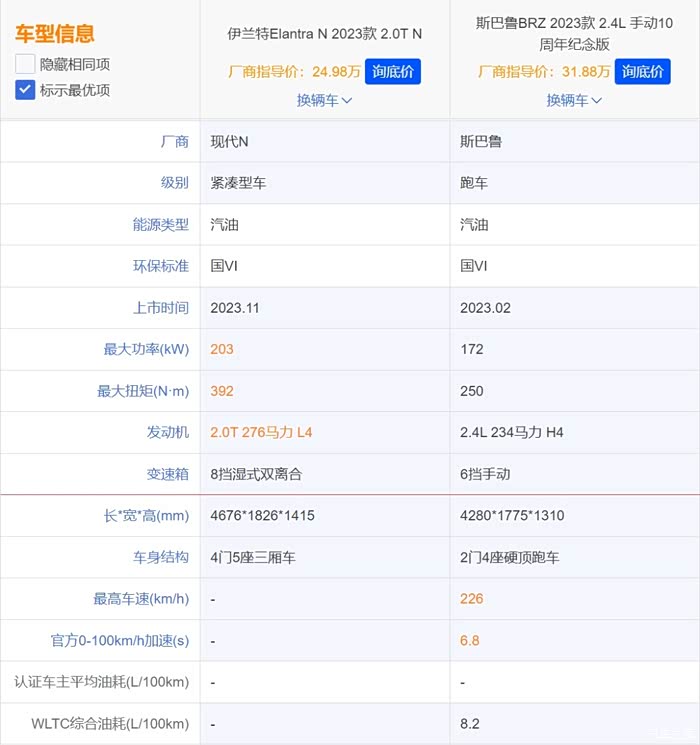Uncheck the 标示最优项 checkbox

(x=25, y=90)
